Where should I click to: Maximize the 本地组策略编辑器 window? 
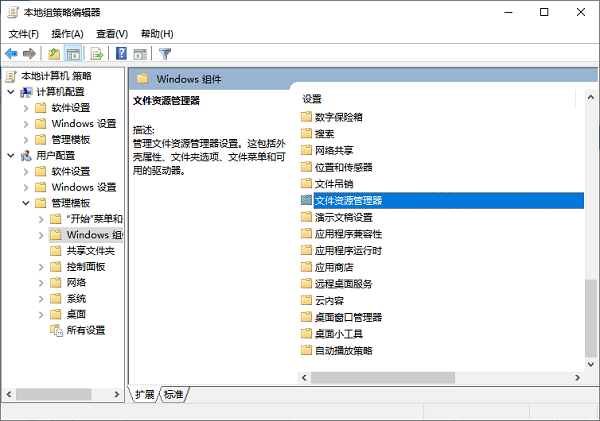(544, 12)
